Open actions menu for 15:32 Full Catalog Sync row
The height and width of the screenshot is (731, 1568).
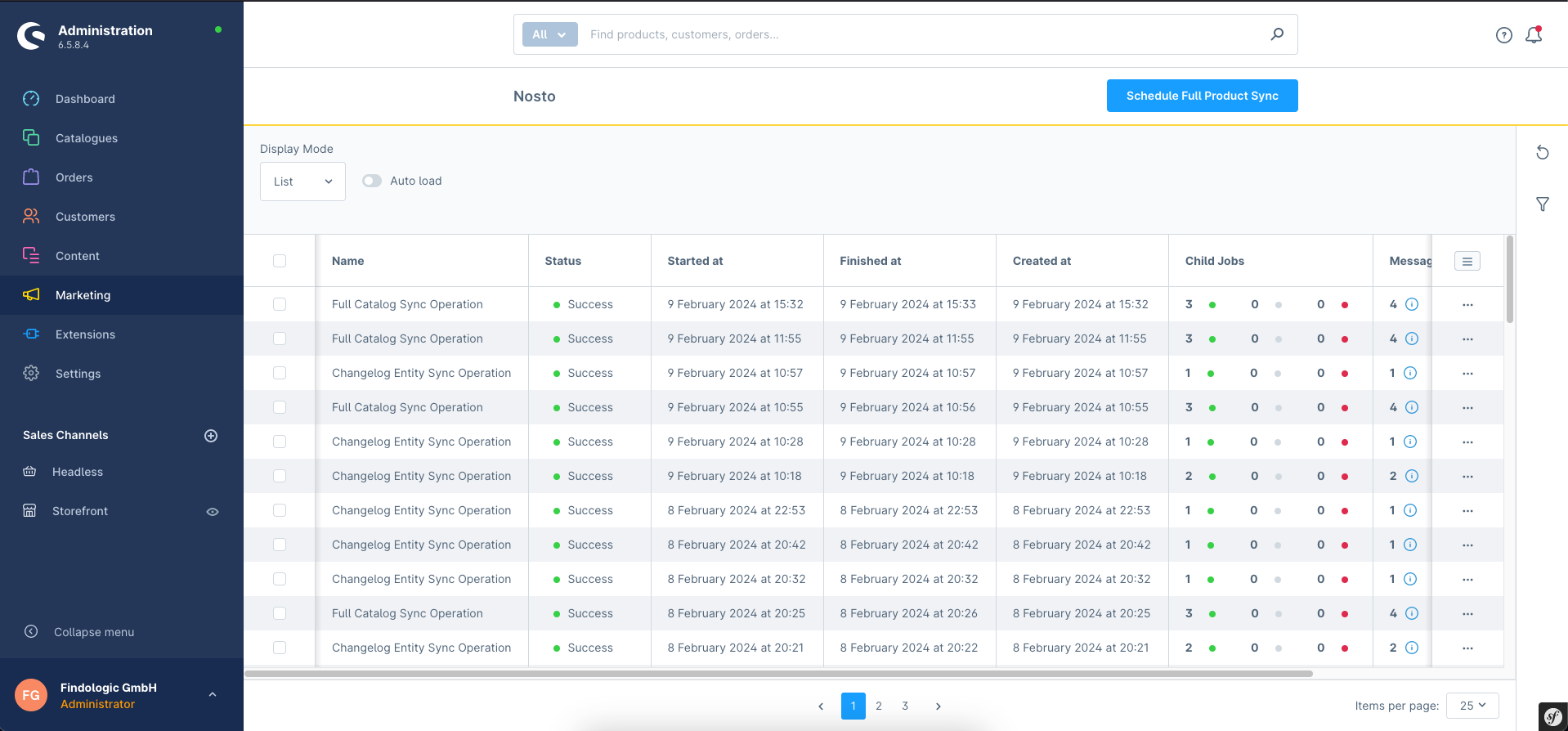[1467, 305]
